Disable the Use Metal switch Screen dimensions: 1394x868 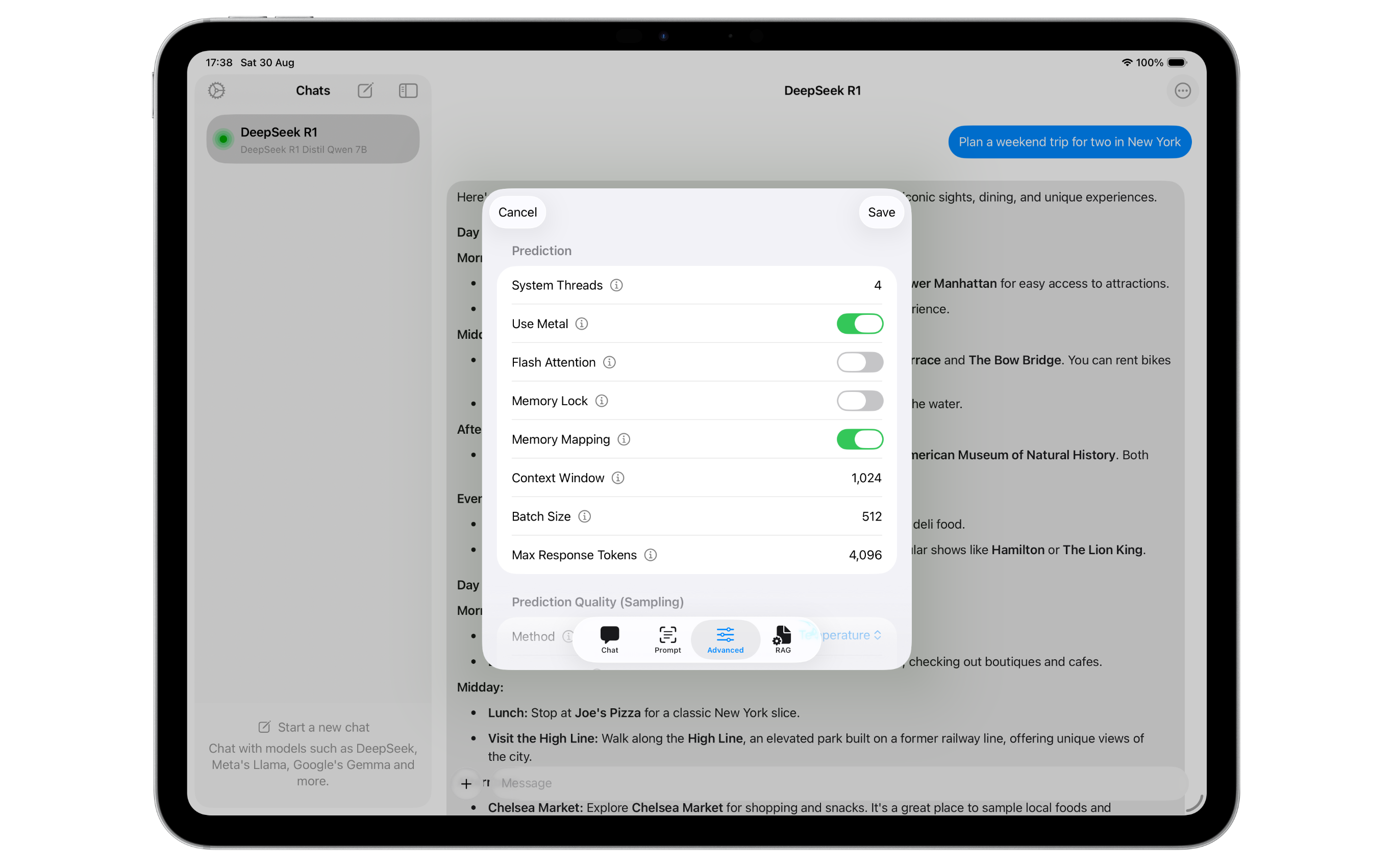click(x=859, y=324)
